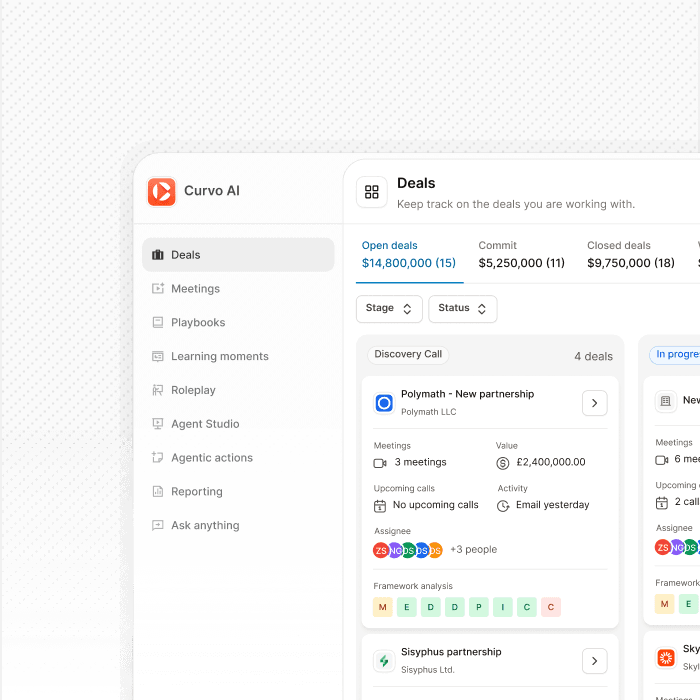The image size is (700, 700).
Task: Click the Polymath company logo icon
Action: point(384,403)
